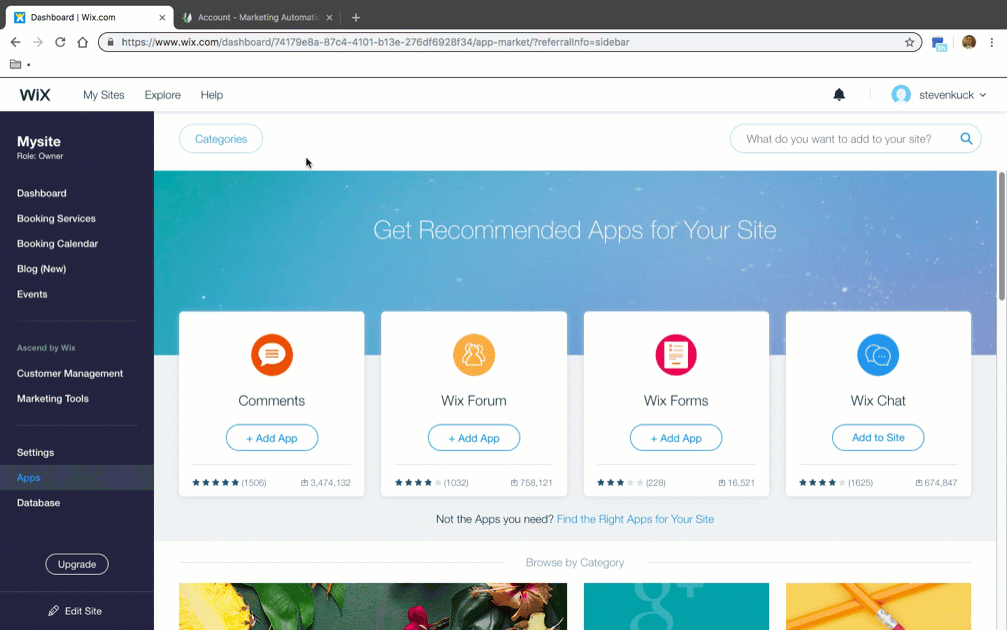Open My Sites menu
1007x630 pixels.
tap(103, 95)
